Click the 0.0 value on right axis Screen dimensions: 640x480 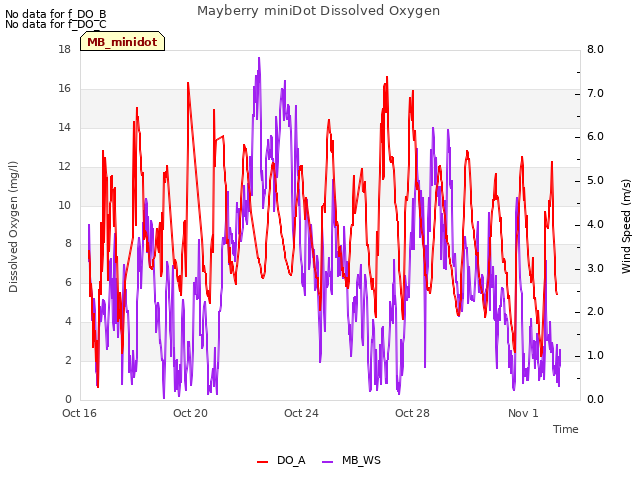tap(595, 399)
